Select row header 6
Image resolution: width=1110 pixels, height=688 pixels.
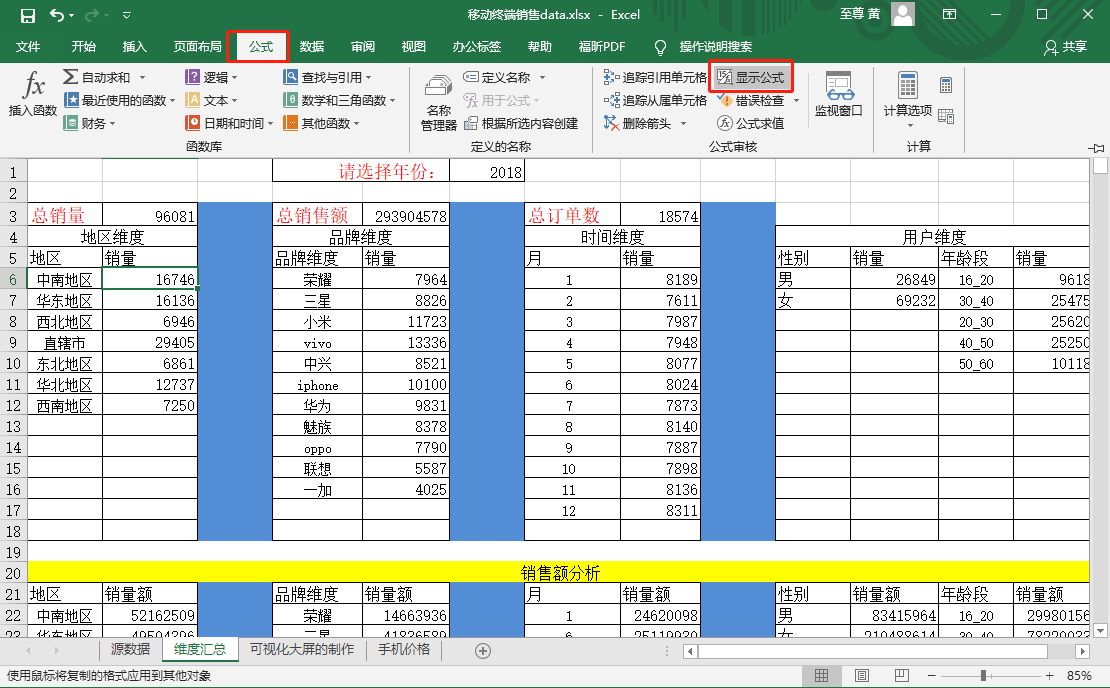[x=13, y=279]
